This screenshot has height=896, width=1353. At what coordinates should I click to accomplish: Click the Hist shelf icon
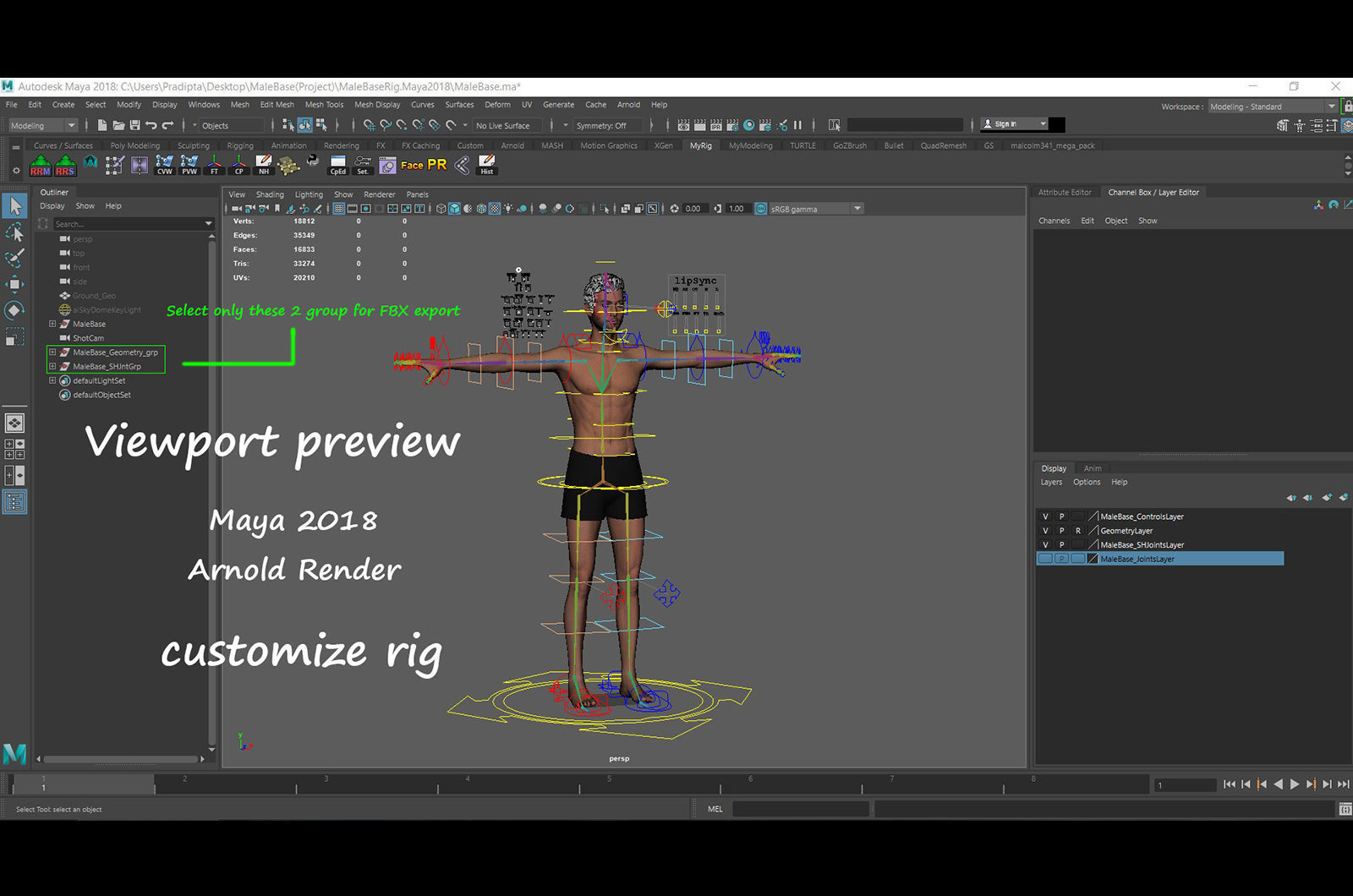click(x=486, y=165)
